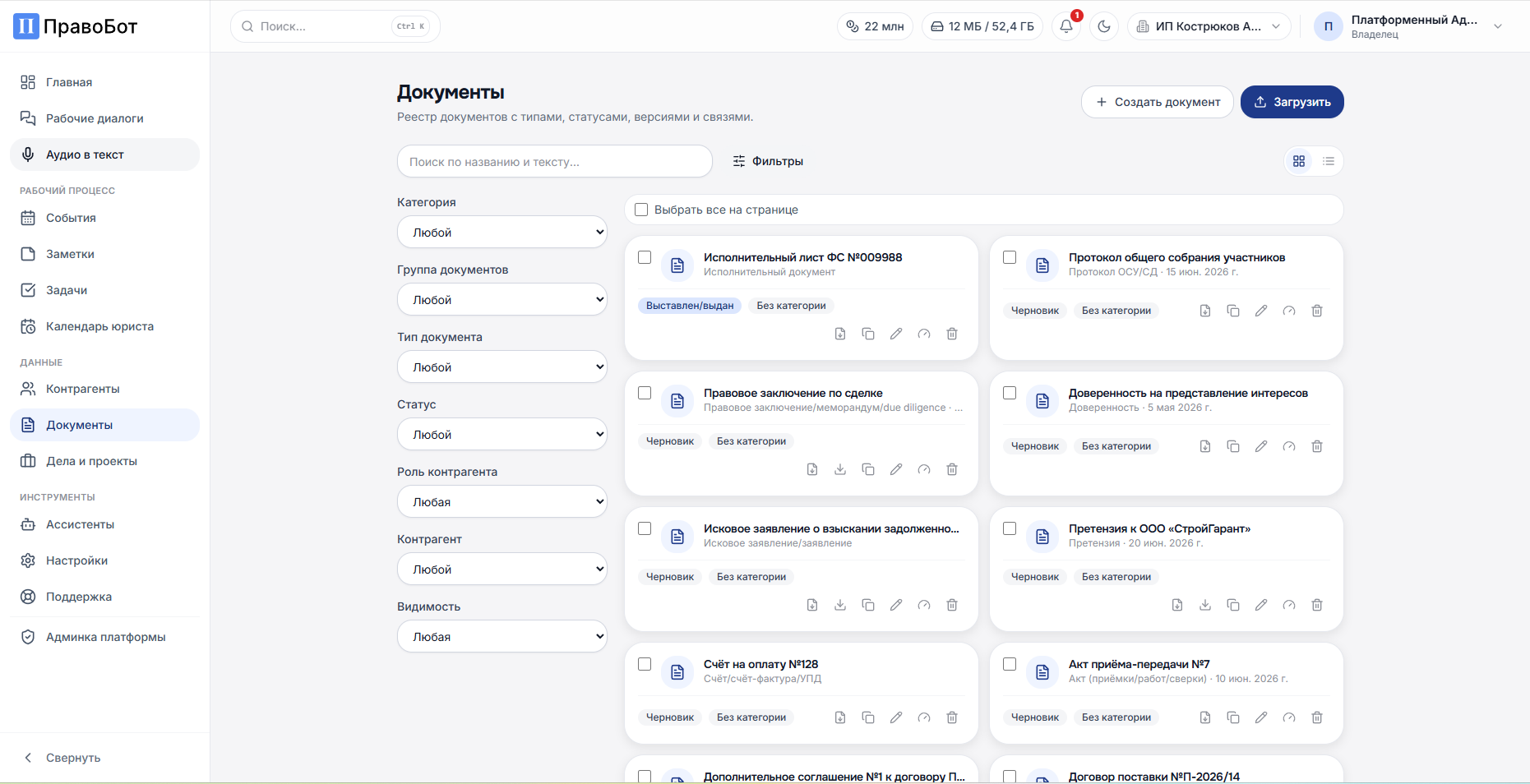Open the Категория dropdown
The image size is (1530, 784).
502,232
